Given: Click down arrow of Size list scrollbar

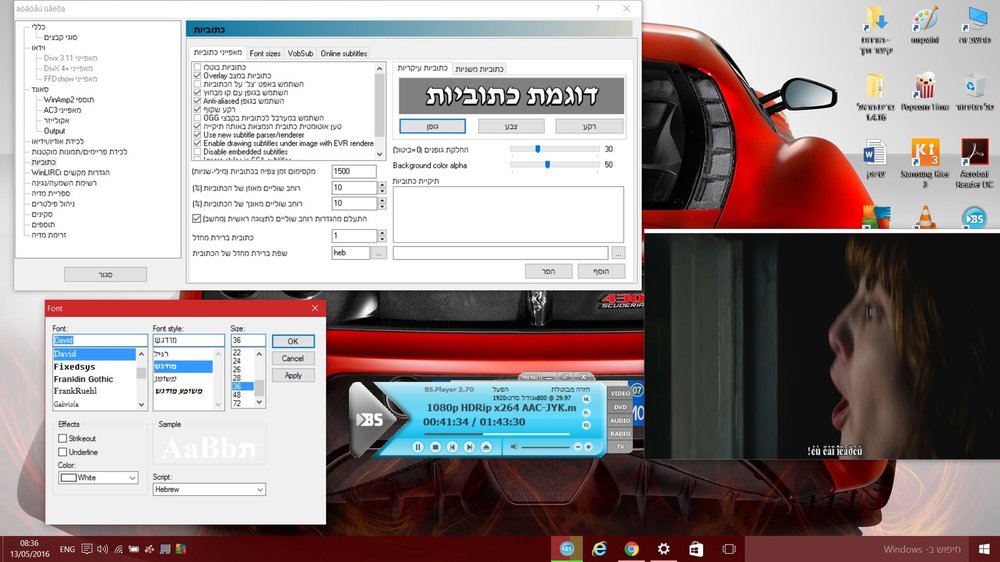Looking at the screenshot, I should pos(259,403).
